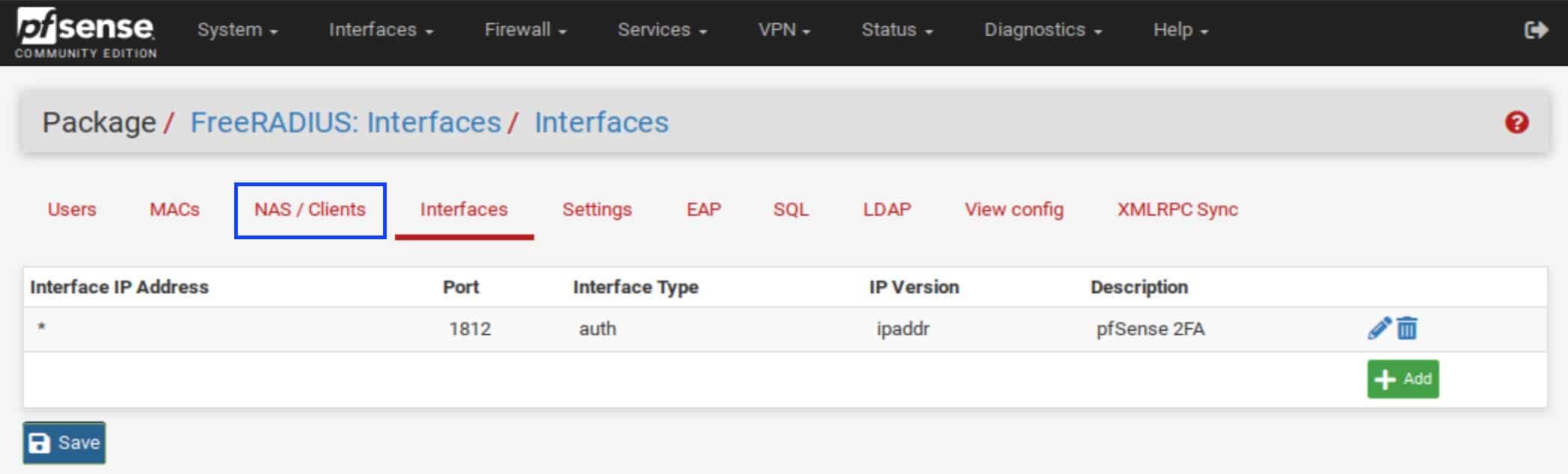Screen dimensions: 1568x474
Task: Click the green Add button
Action: click(1403, 379)
